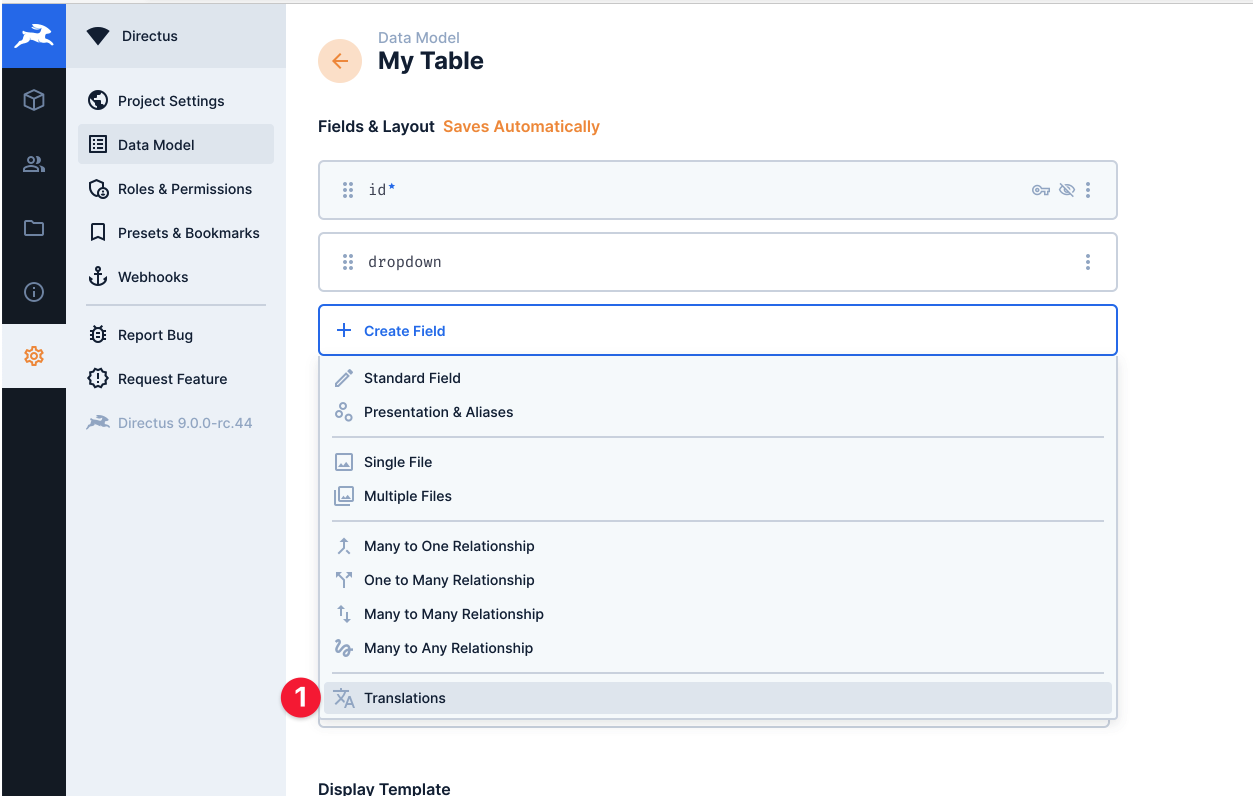1253x796 pixels.
Task: Click the Presentation & Aliases shapes icon
Action: click(344, 412)
